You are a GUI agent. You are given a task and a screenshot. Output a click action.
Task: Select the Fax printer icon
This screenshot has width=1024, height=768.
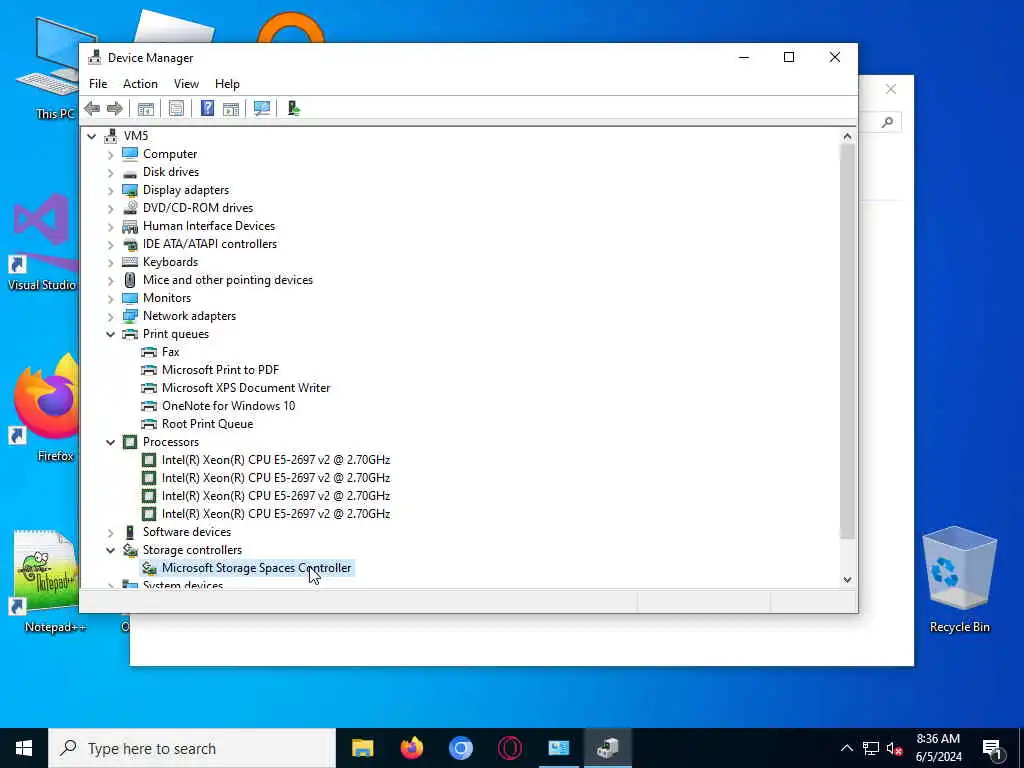tap(149, 352)
